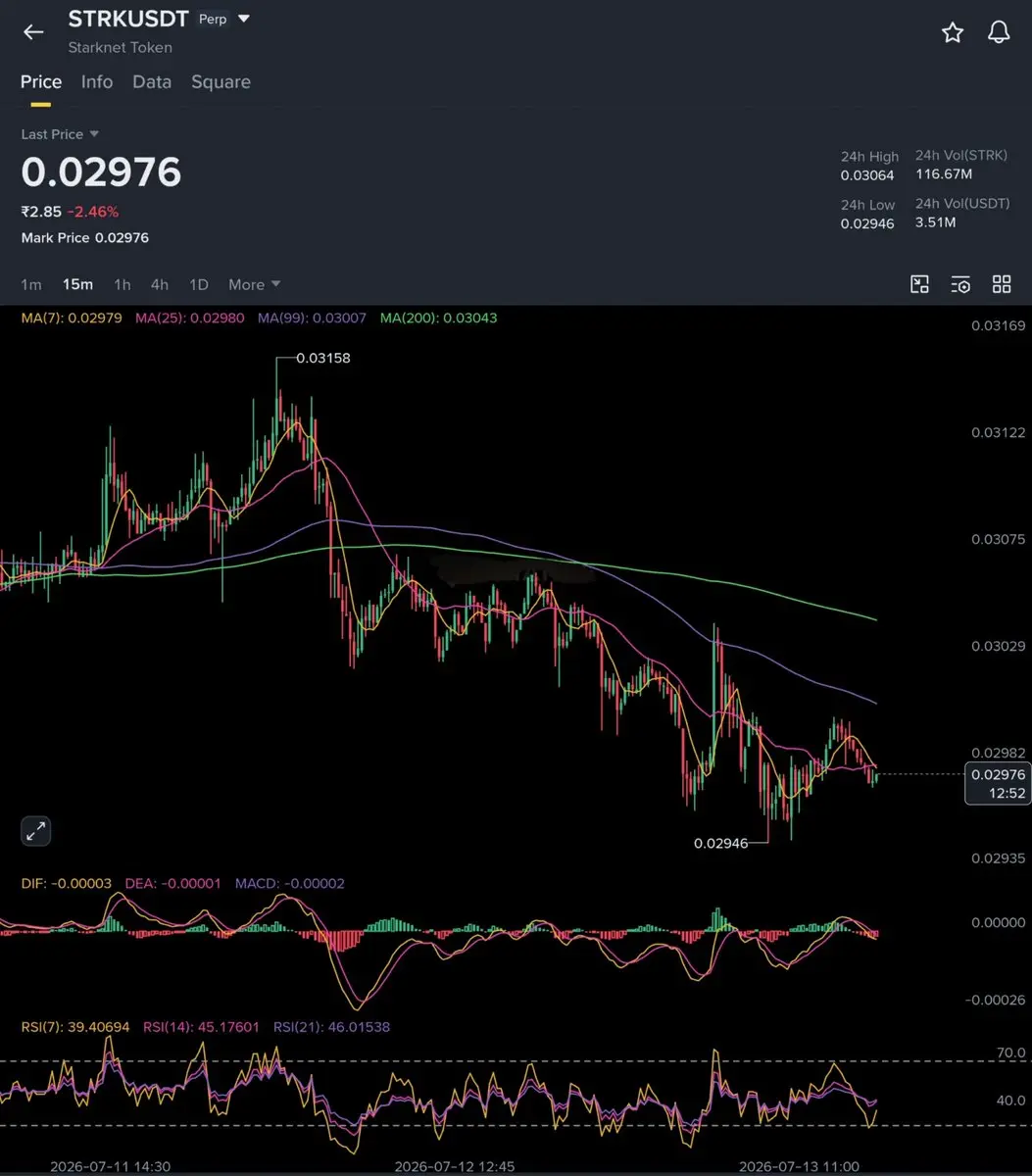The height and width of the screenshot is (1176, 1032).
Task: Click the RSI 70.0 level label
Action: 1010,1053
